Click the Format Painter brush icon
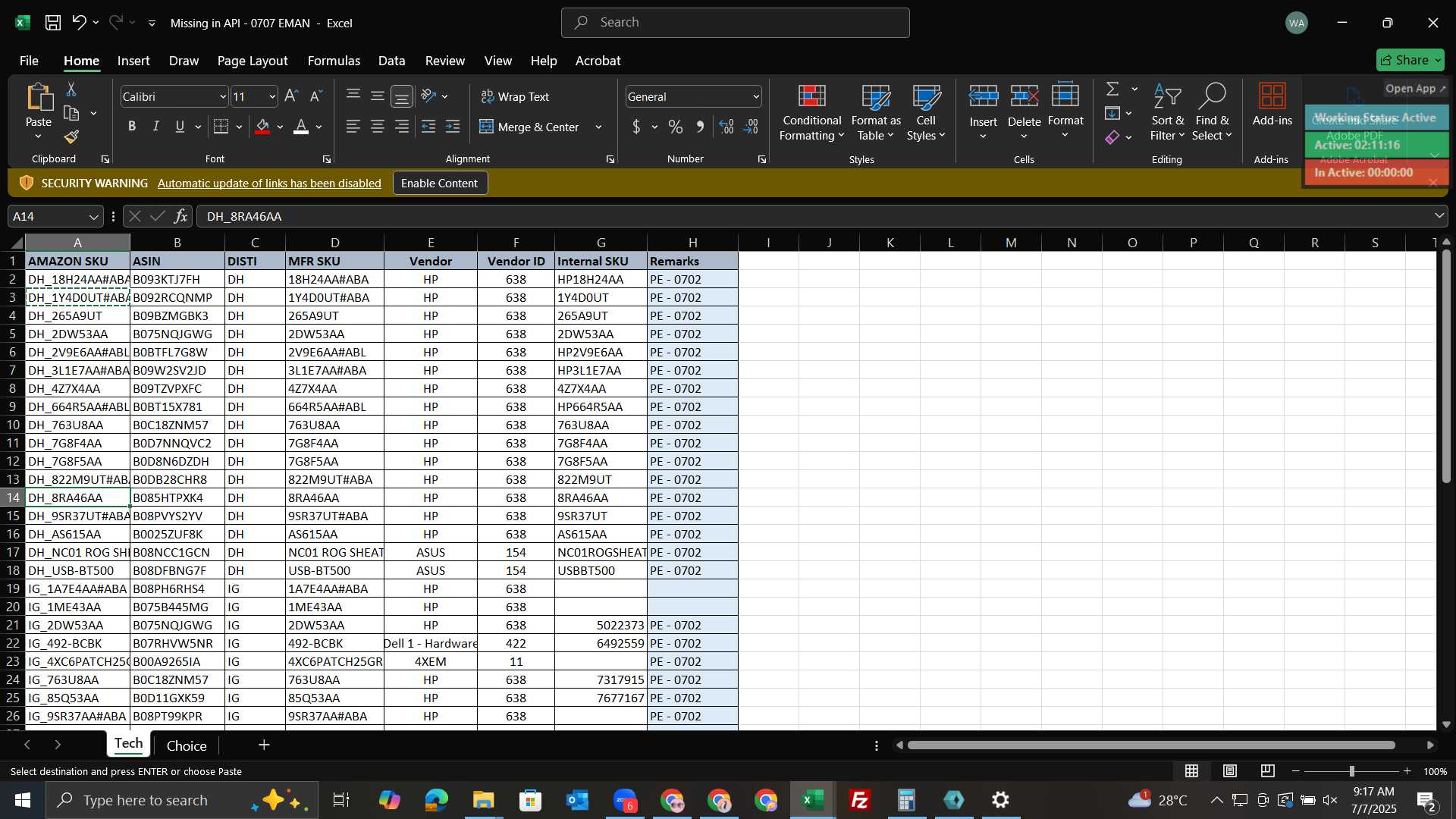1456x819 pixels. pos(71,137)
